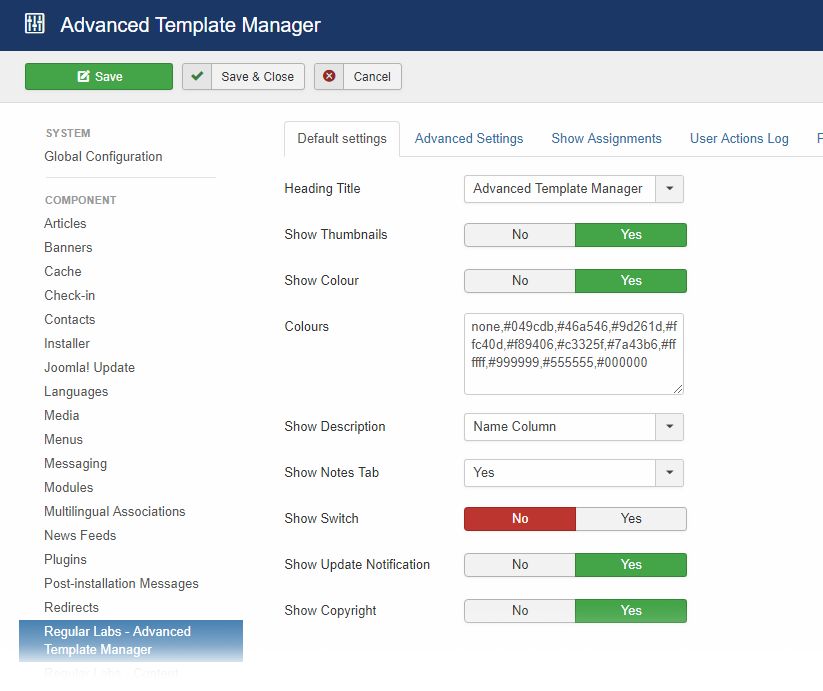This screenshot has height=691, width=823.
Task: Open Menus component settings
Action: pyautogui.click(x=64, y=440)
